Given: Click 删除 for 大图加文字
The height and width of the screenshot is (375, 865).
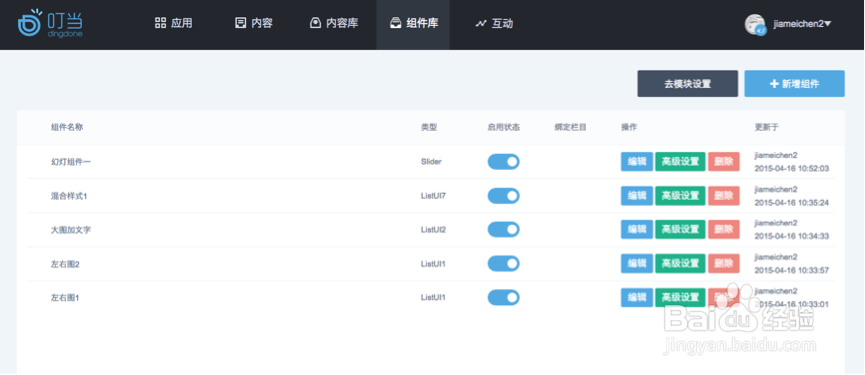Looking at the screenshot, I should click(x=724, y=229).
